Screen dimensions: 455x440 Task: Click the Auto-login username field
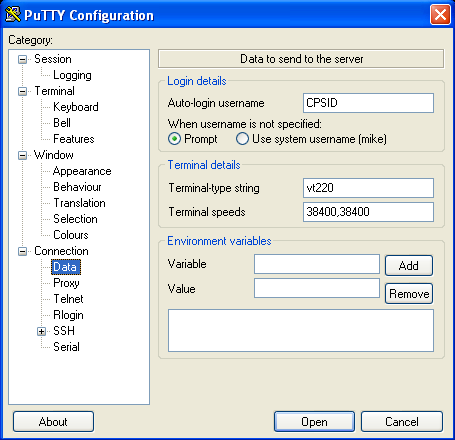coord(368,103)
